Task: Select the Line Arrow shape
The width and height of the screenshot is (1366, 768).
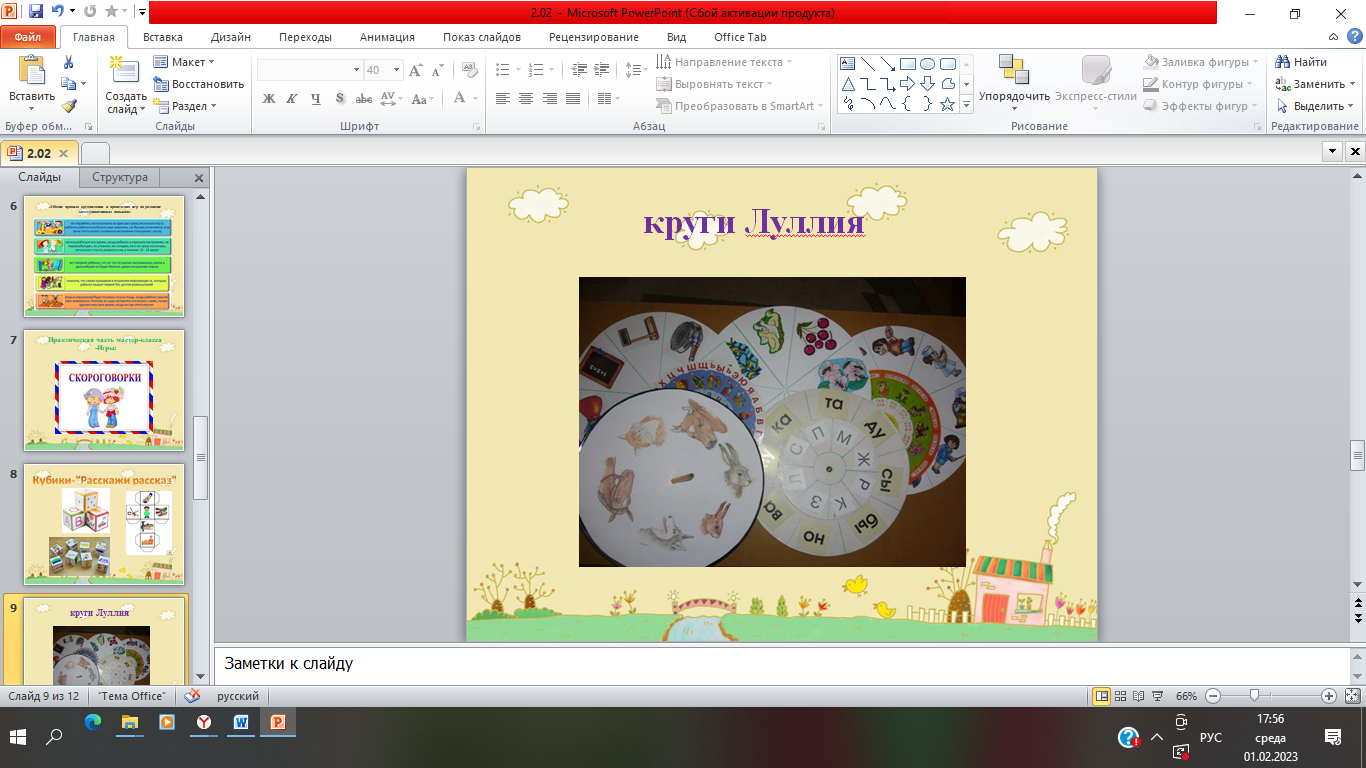Action: coord(888,63)
